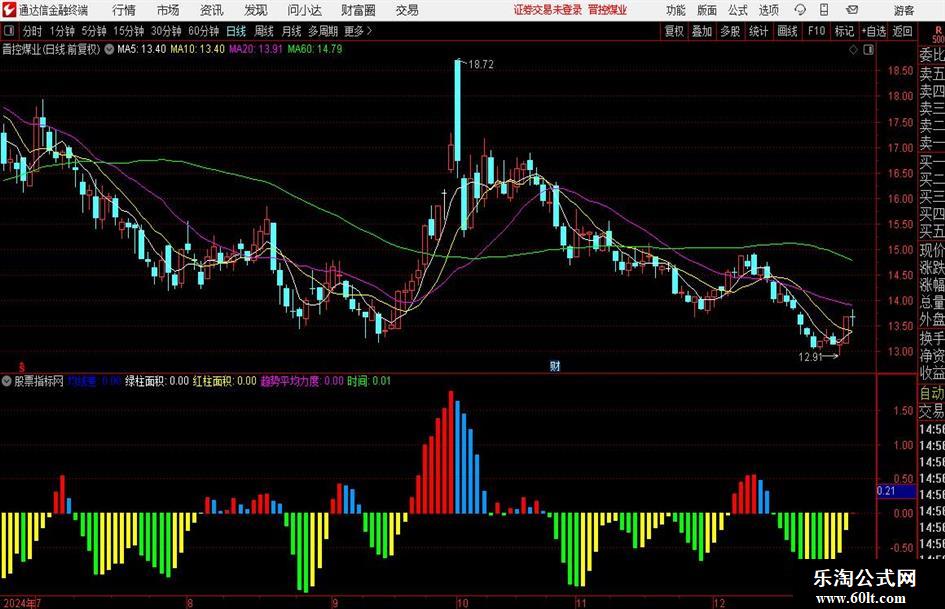Open the 选项 menu

click(x=768, y=10)
